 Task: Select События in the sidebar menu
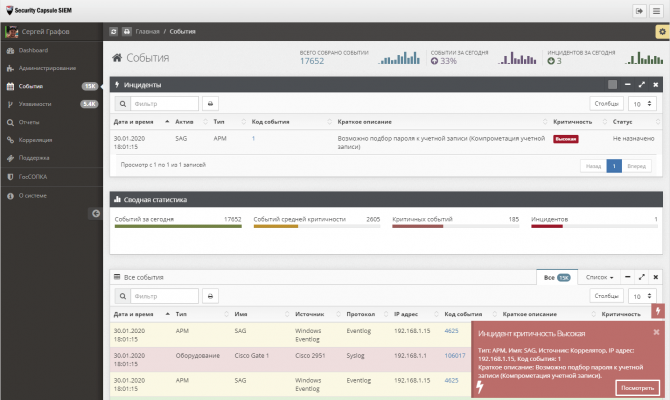32,86
